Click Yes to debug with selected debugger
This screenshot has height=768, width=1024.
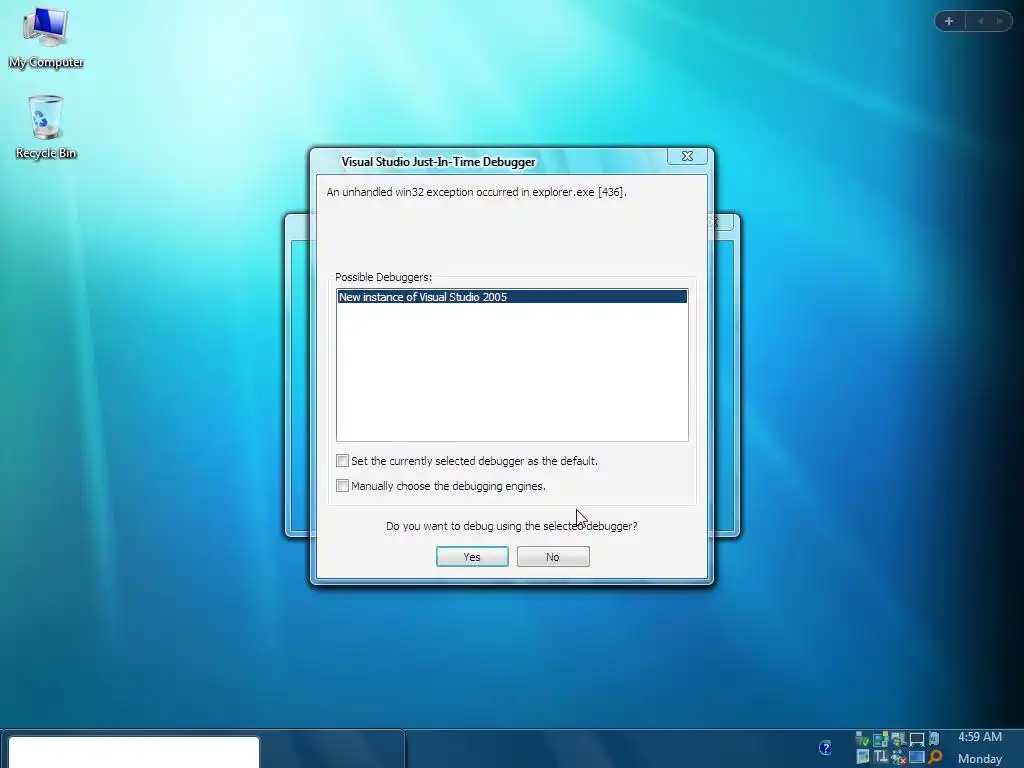point(472,556)
